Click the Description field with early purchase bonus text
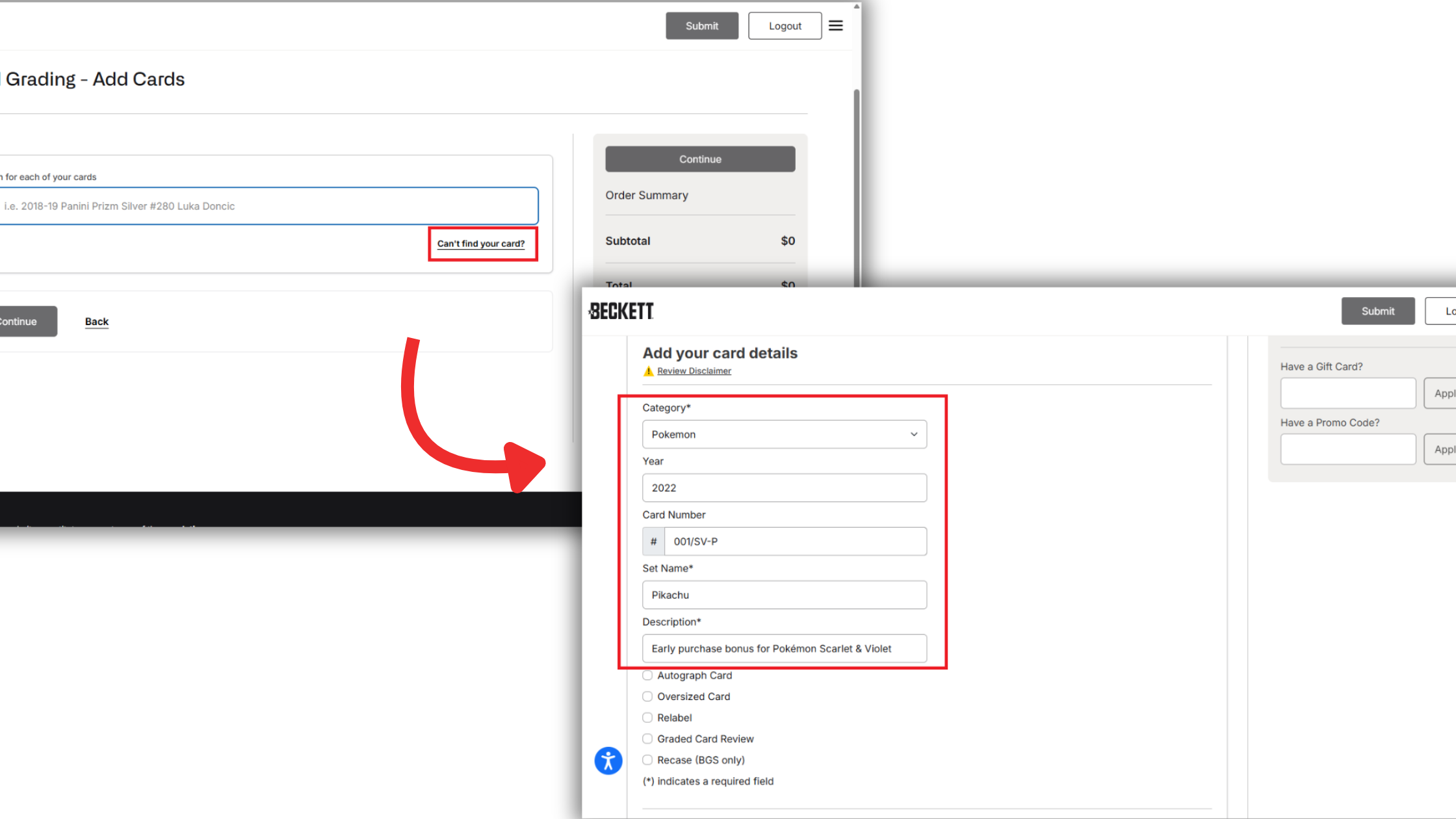This screenshot has height=819, width=1456. [x=785, y=649]
